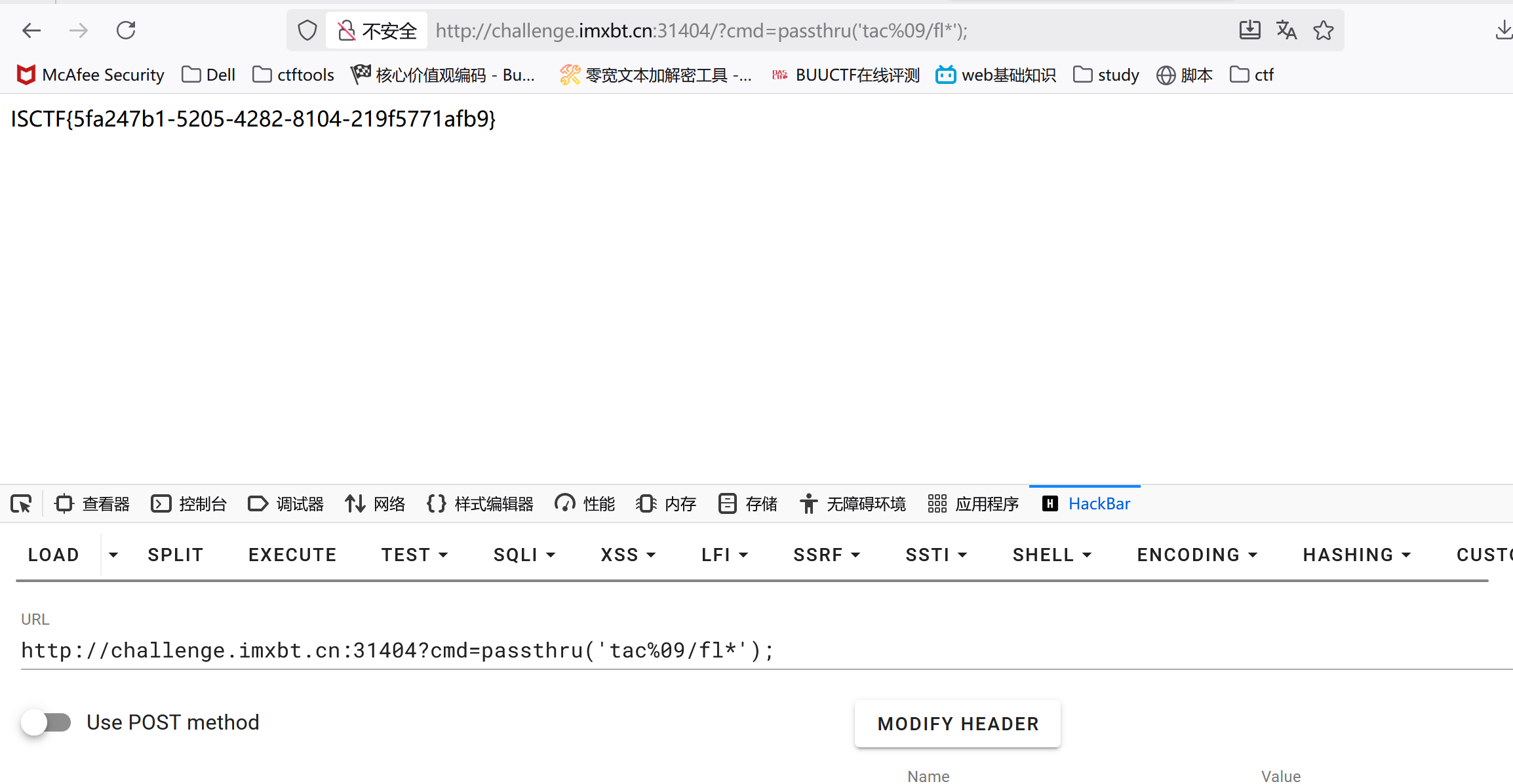Click save-to-pocket style install icon

(x=1249, y=30)
